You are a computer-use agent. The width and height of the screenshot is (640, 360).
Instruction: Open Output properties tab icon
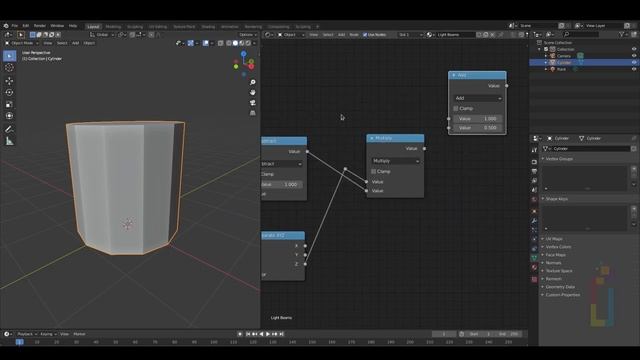click(x=534, y=171)
